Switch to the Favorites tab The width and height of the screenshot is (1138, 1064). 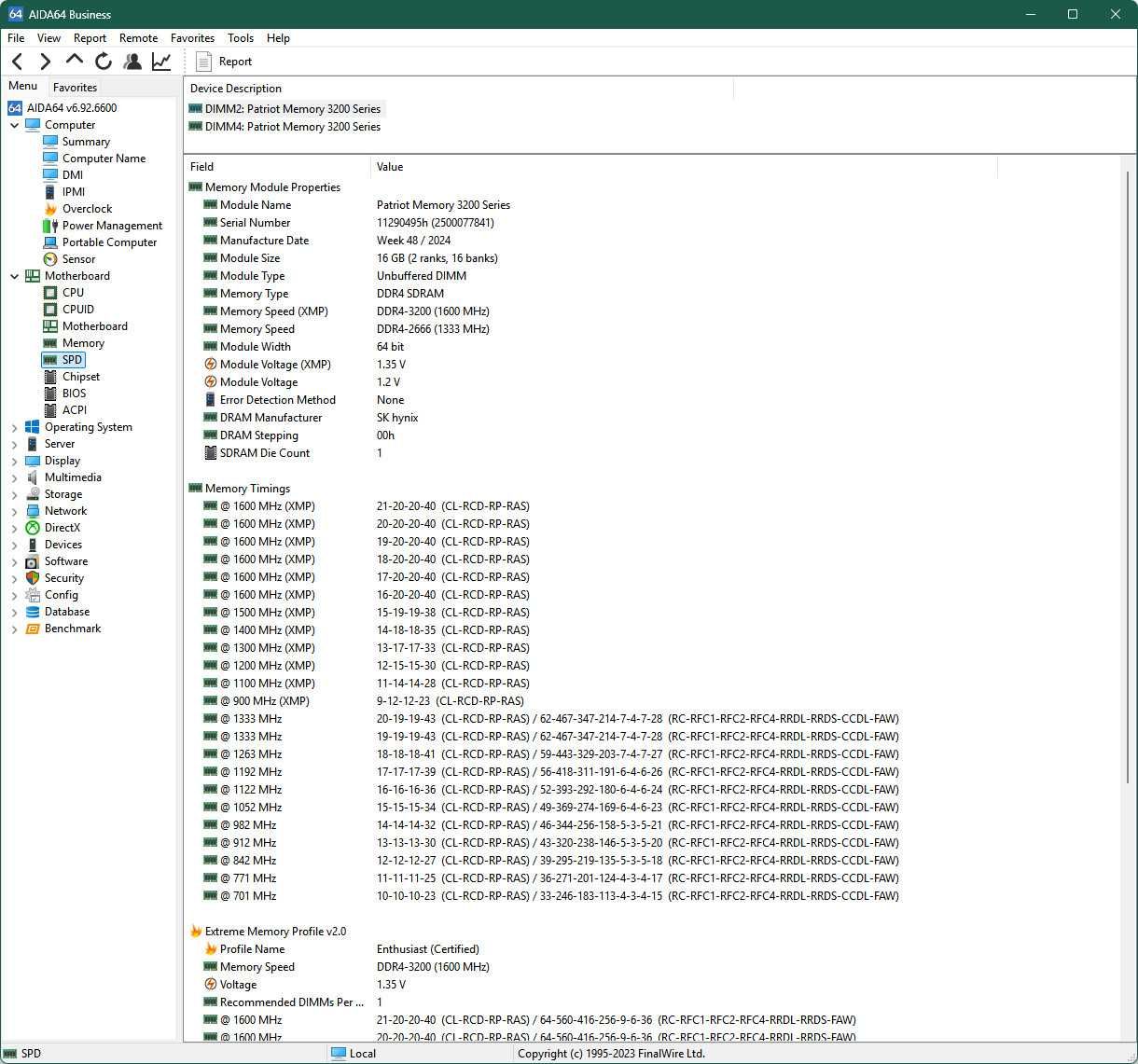point(75,87)
